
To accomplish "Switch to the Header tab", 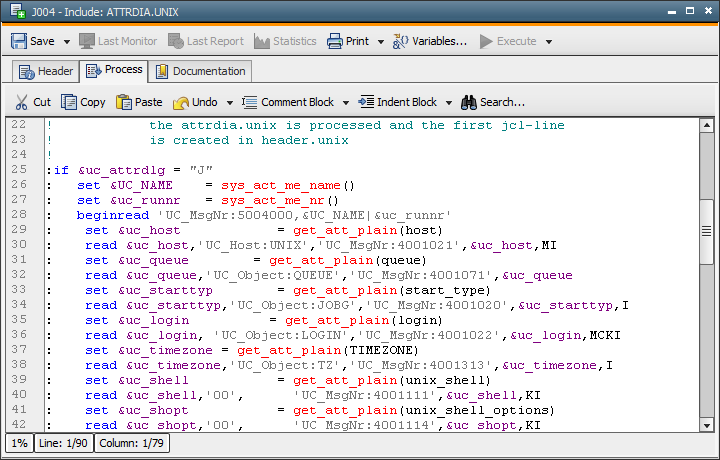I will tap(45, 71).
